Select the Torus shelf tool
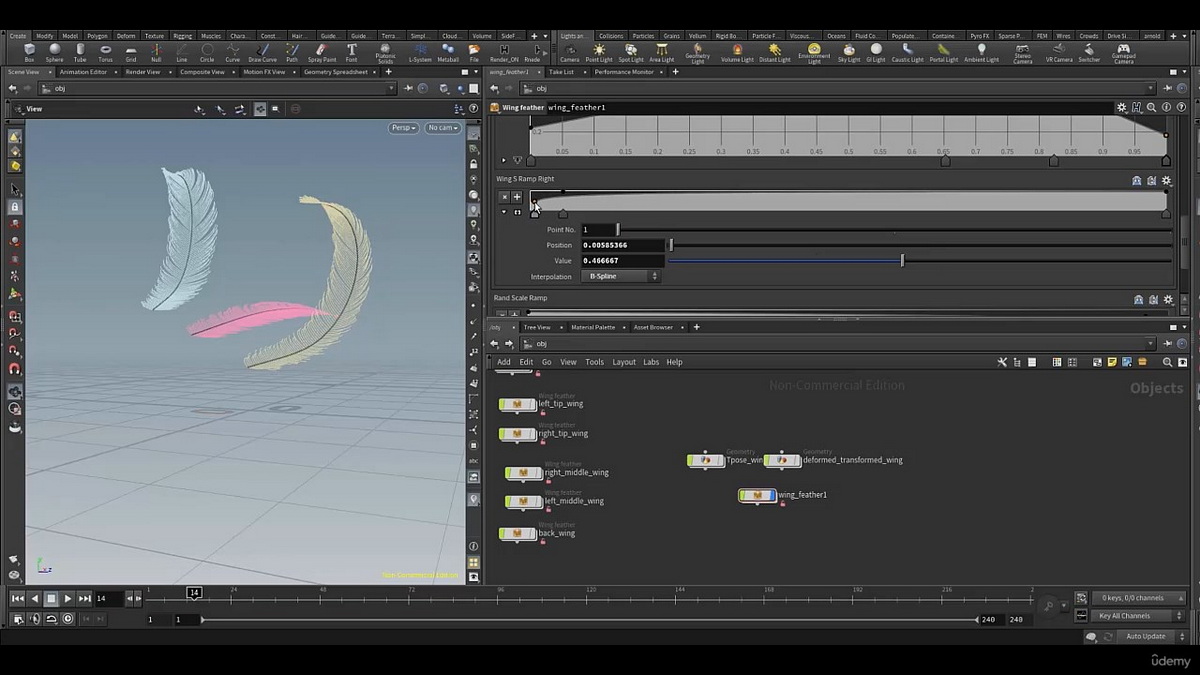 click(x=105, y=52)
